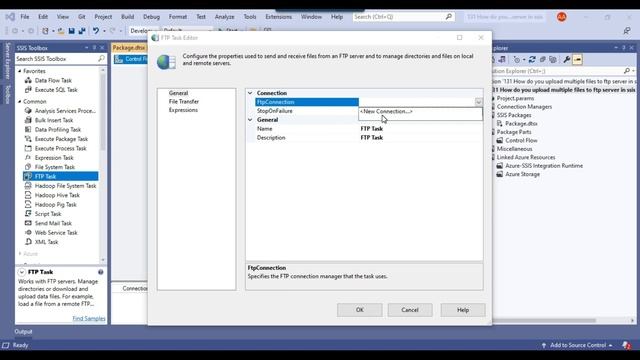Viewport: 640px width, 360px height.
Task: Switch to File Transfer page in editor
Action: (184, 101)
